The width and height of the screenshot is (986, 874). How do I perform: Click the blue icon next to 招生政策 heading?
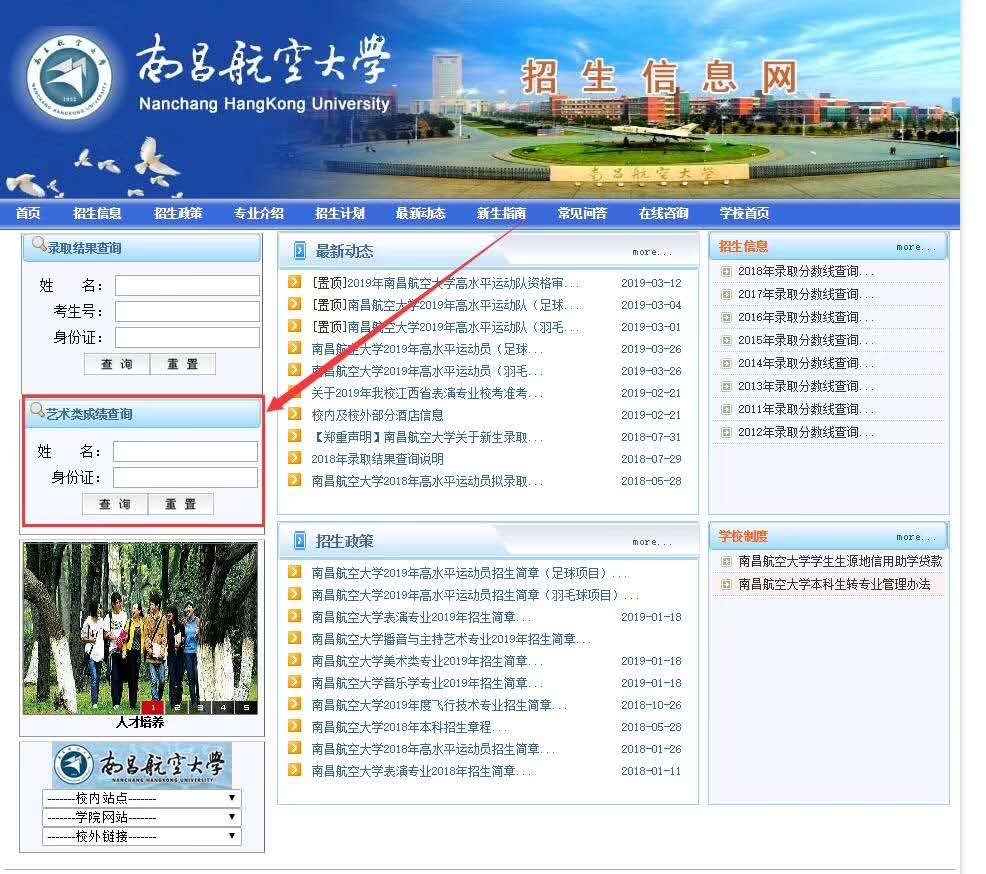pos(300,541)
